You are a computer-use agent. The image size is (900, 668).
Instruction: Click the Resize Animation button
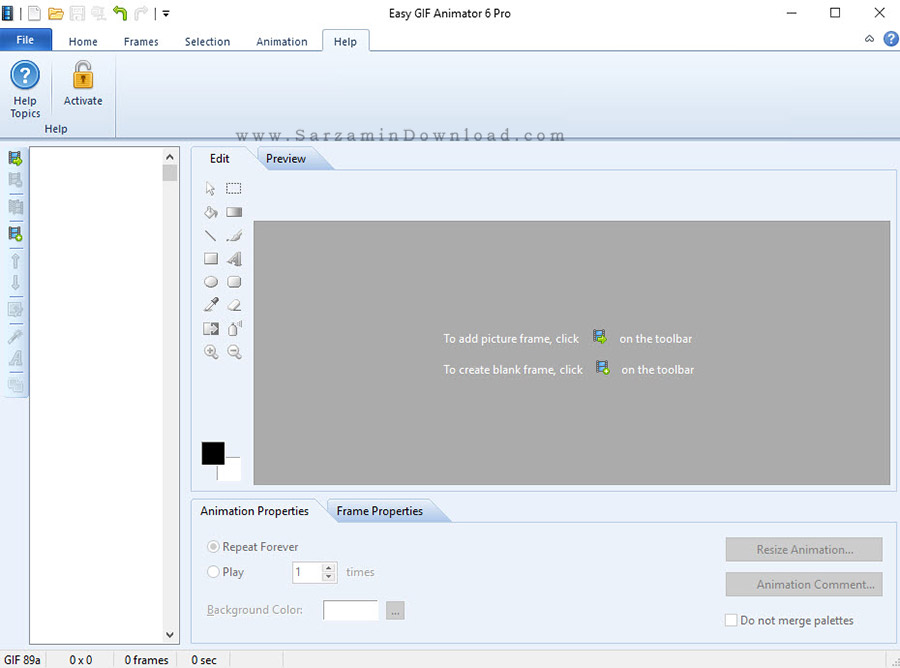pos(804,549)
